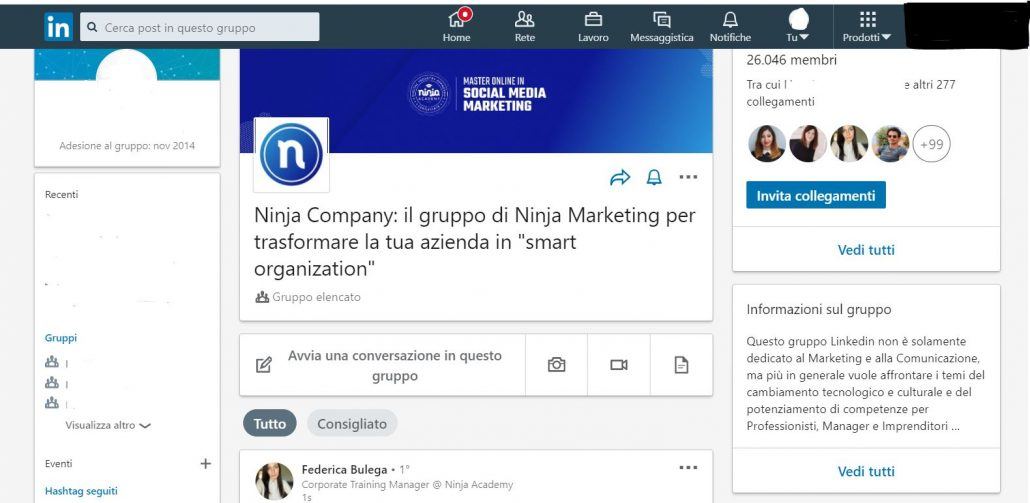Expand the Tu profile dropdown
Viewport: 1030px width, 503px height.
798,26
